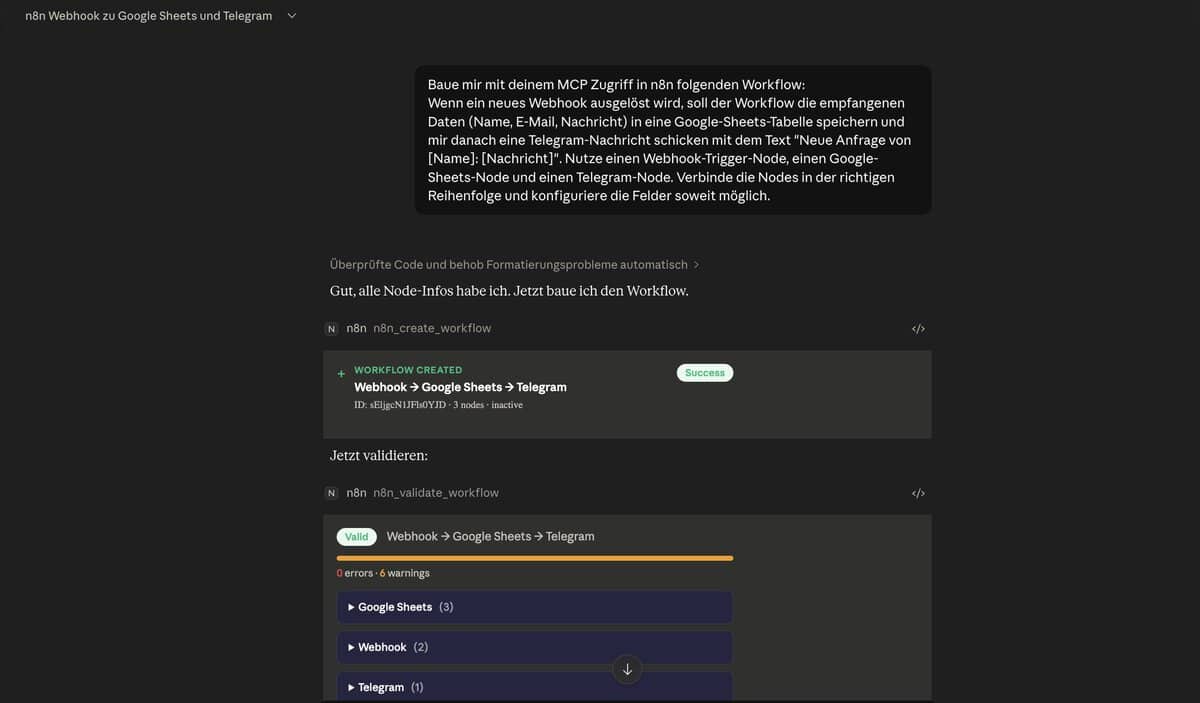Expand the Google Sheets warnings section

tap(534, 607)
